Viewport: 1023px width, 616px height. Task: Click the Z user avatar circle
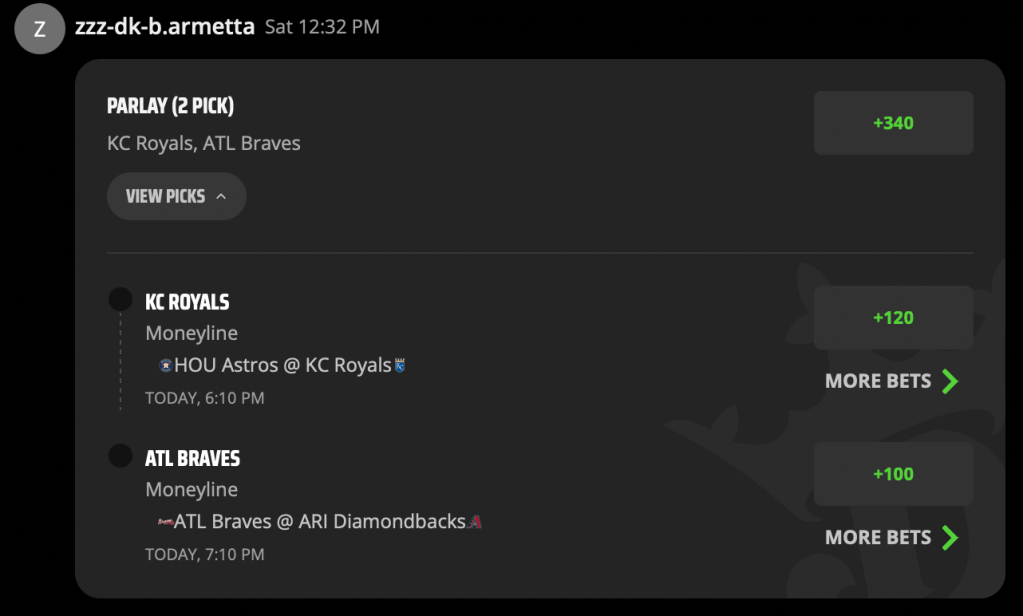pos(40,28)
